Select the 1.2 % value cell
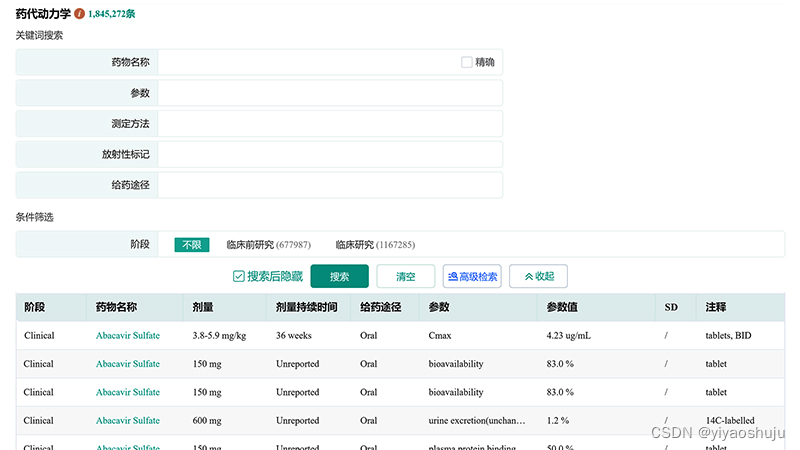Screen dimensions: 800x450 point(558,421)
